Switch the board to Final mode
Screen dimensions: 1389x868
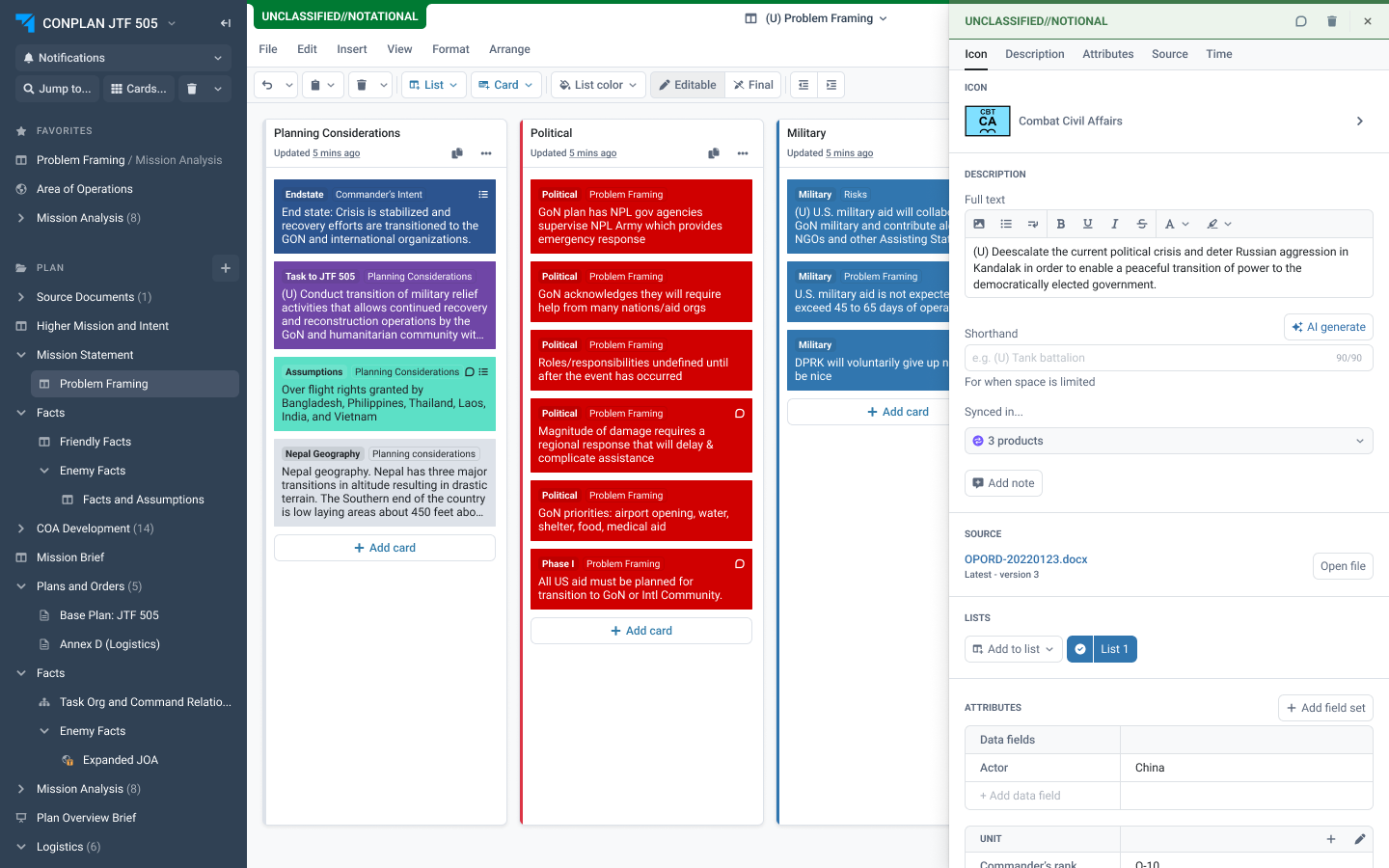coord(753,85)
